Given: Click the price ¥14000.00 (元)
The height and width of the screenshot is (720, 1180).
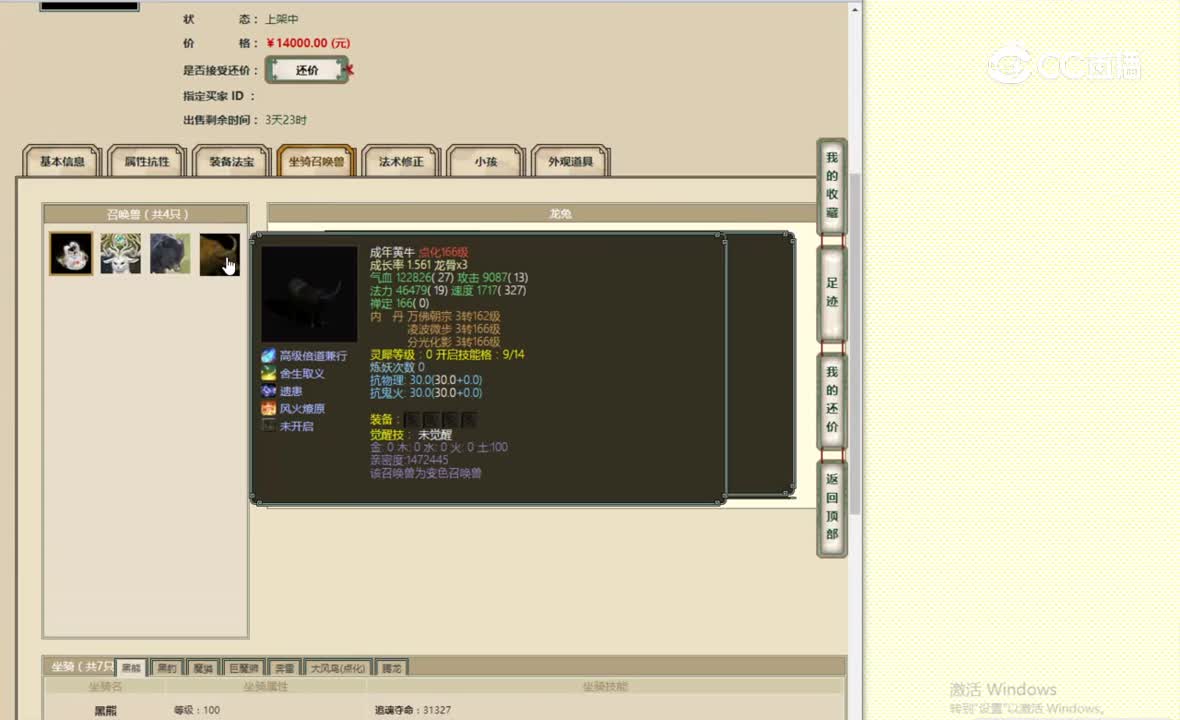Looking at the screenshot, I should [309, 43].
